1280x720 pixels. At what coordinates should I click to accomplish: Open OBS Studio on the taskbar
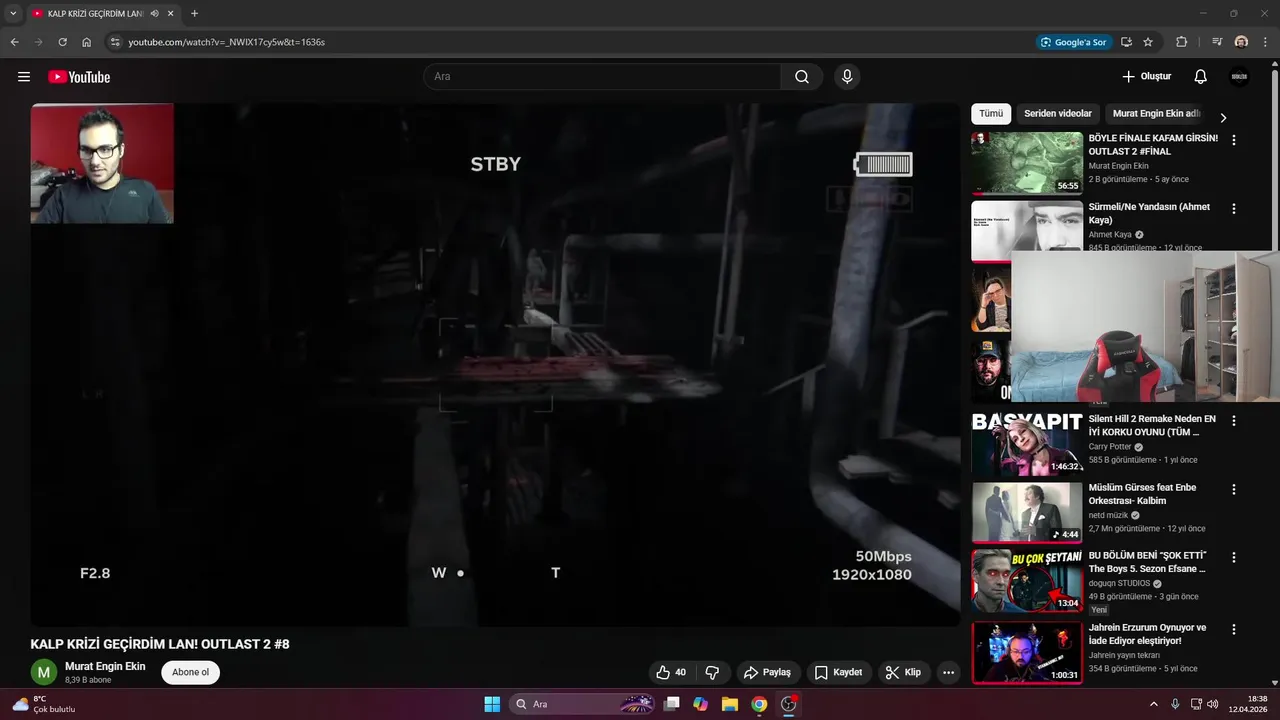pos(789,704)
